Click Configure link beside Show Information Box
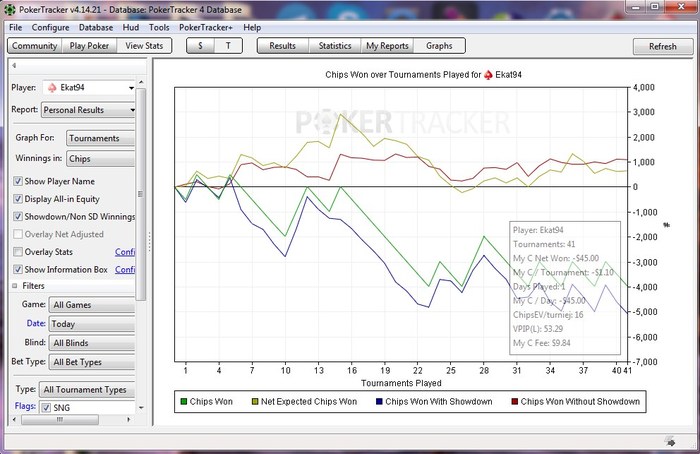700x454 pixels. 125,270
